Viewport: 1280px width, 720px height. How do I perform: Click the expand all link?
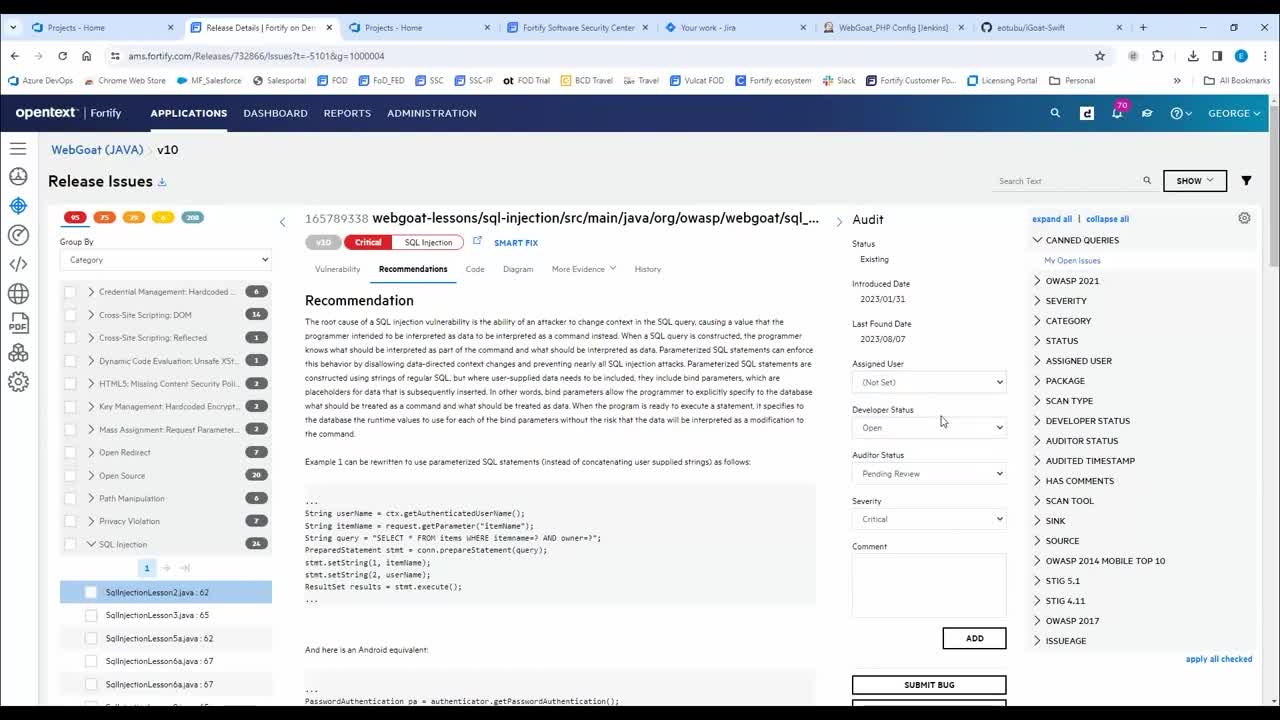[1052, 219]
